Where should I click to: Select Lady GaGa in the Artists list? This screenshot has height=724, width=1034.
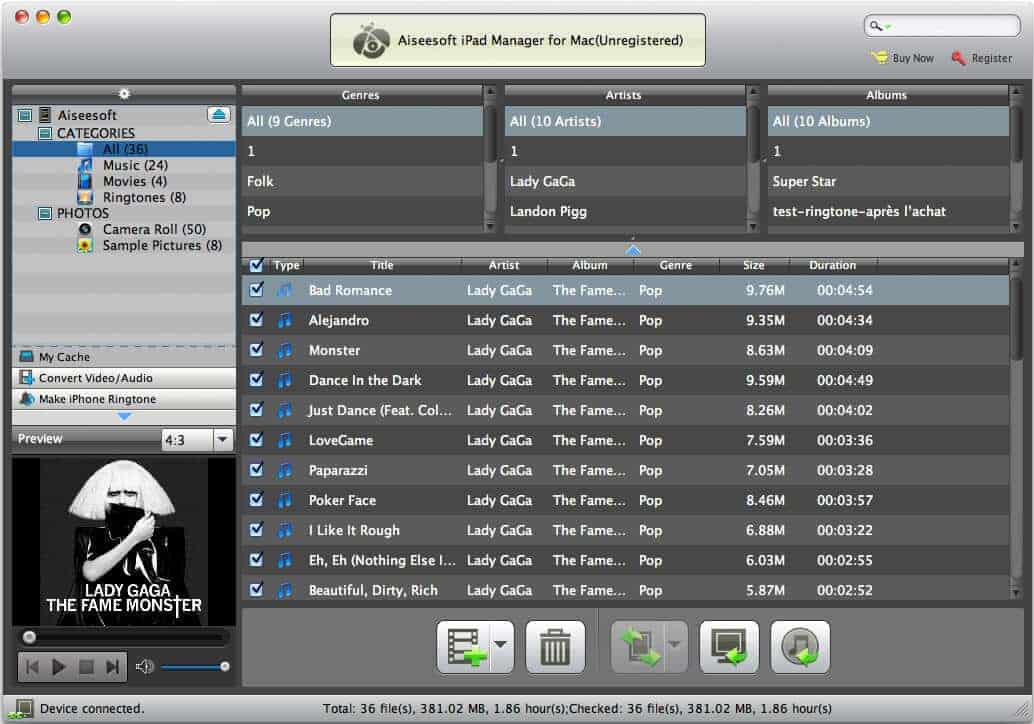pos(625,181)
